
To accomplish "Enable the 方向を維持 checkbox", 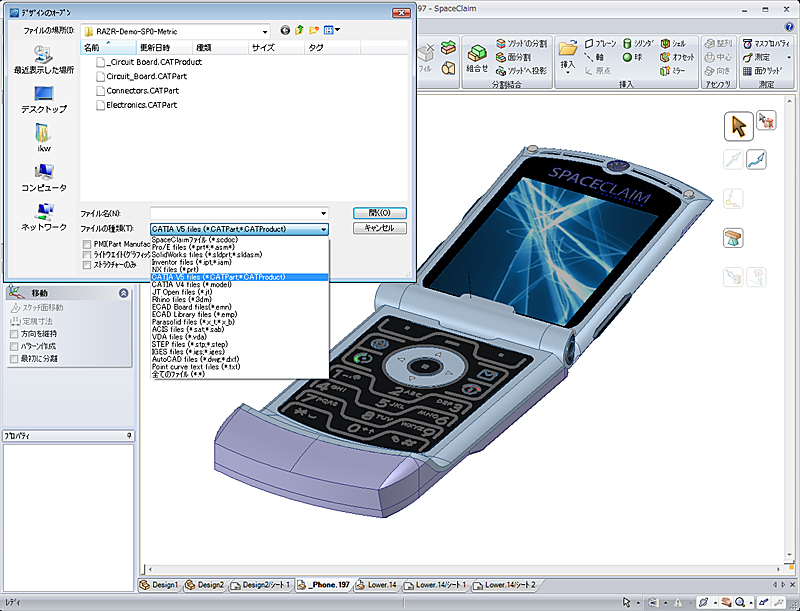I will (13, 333).
